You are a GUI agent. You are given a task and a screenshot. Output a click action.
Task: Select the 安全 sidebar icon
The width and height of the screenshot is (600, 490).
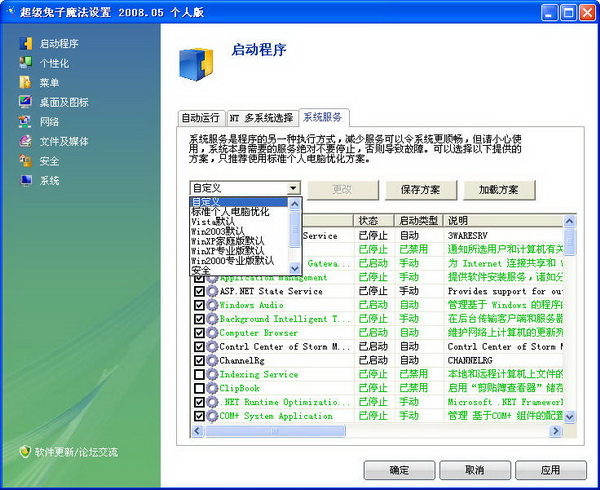coord(26,161)
